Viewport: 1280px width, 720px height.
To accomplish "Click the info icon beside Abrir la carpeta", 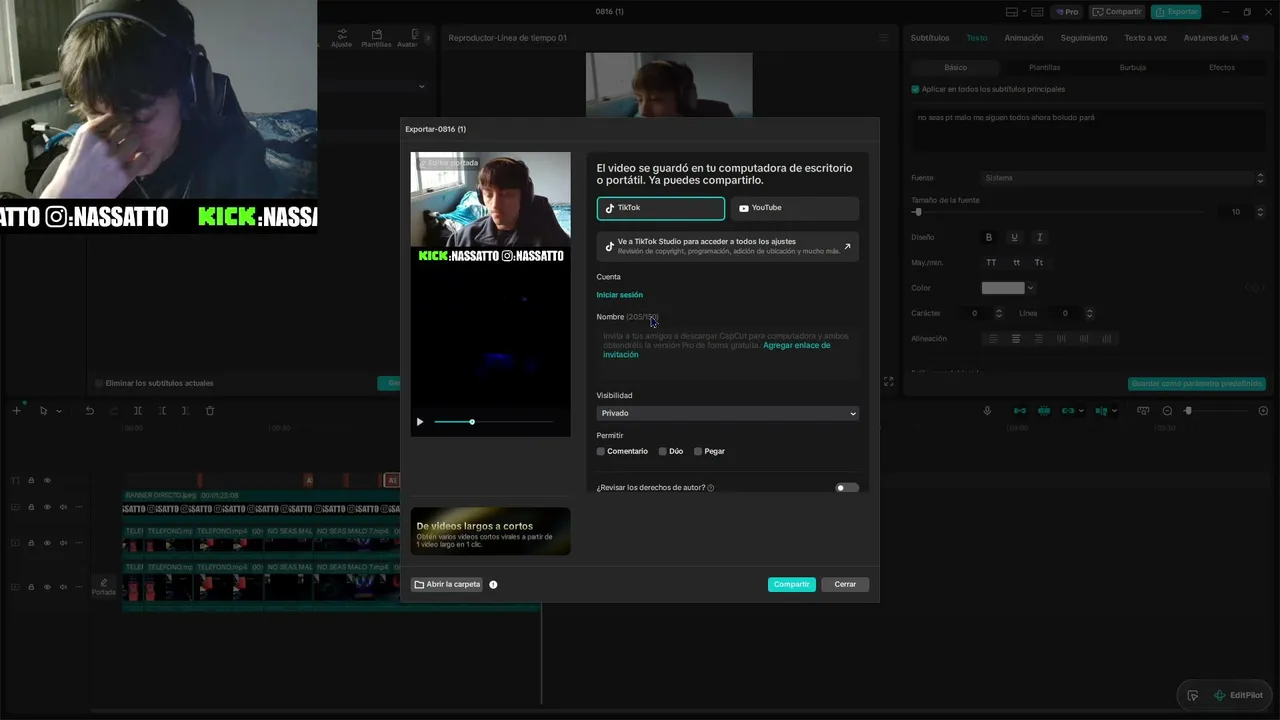I will tap(493, 584).
